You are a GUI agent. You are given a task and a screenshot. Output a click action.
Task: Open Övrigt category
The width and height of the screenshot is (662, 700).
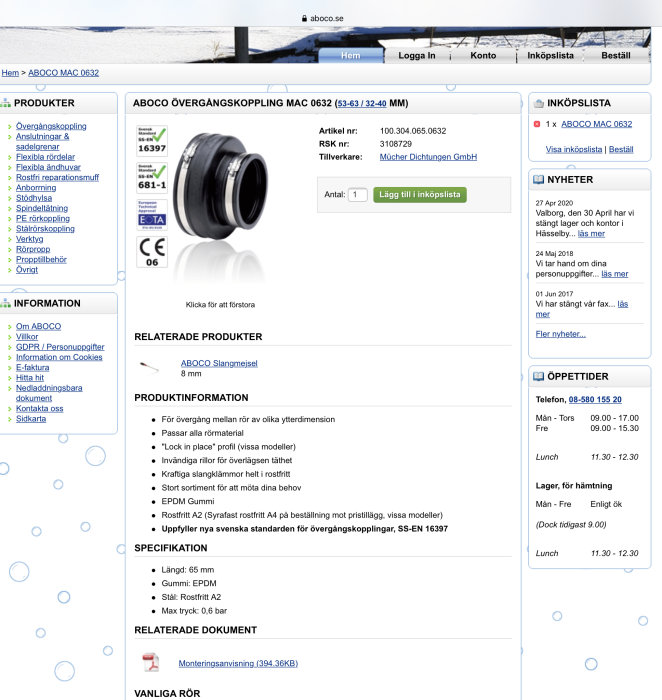click(27, 270)
